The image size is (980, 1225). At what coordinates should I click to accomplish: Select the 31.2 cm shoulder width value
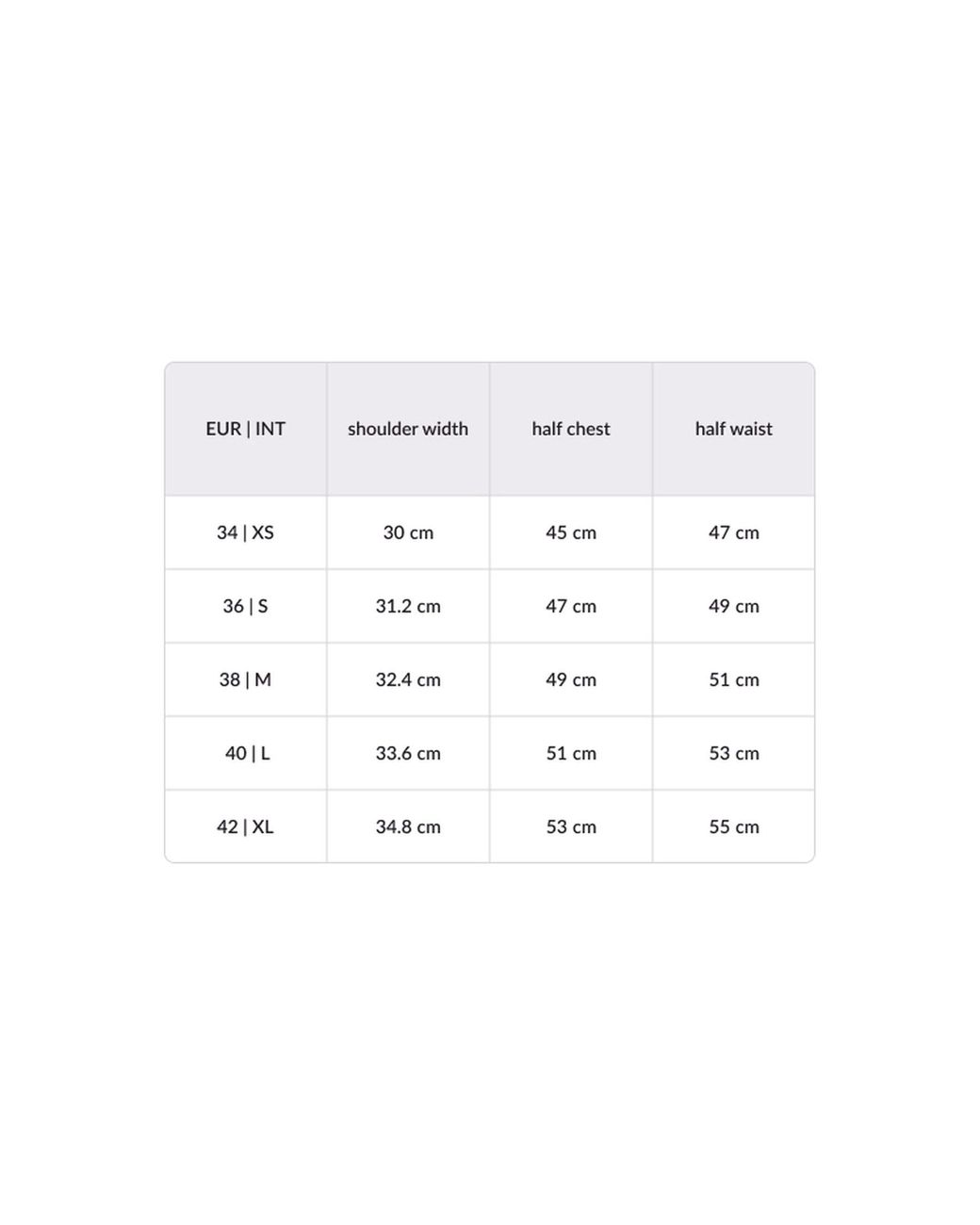coord(408,606)
